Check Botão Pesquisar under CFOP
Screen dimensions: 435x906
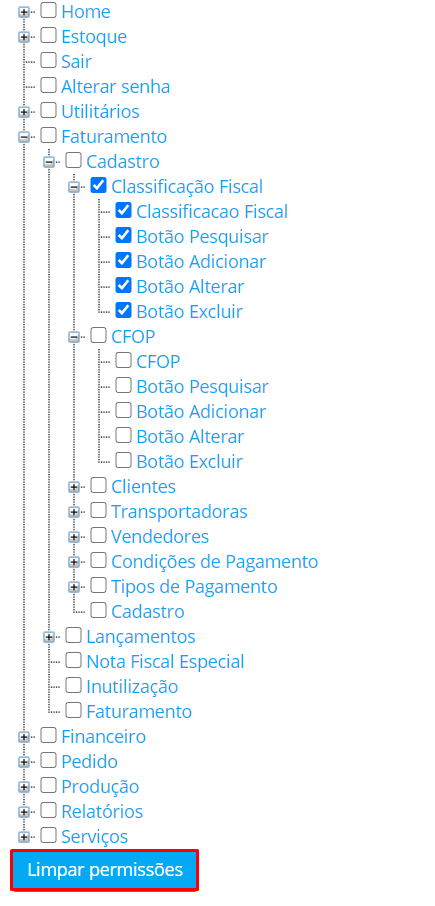[x=124, y=385]
